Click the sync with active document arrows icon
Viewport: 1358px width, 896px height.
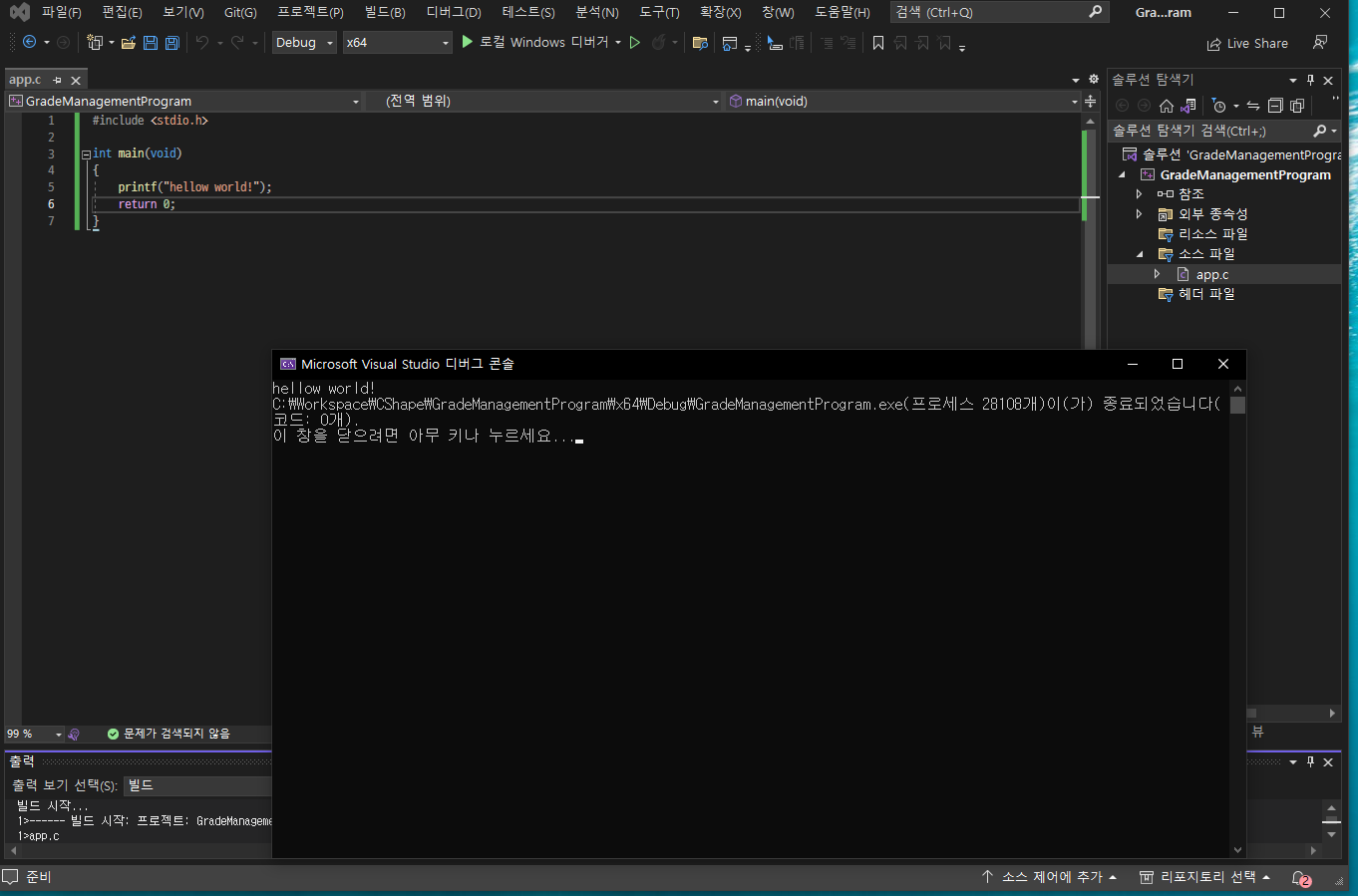1253,106
